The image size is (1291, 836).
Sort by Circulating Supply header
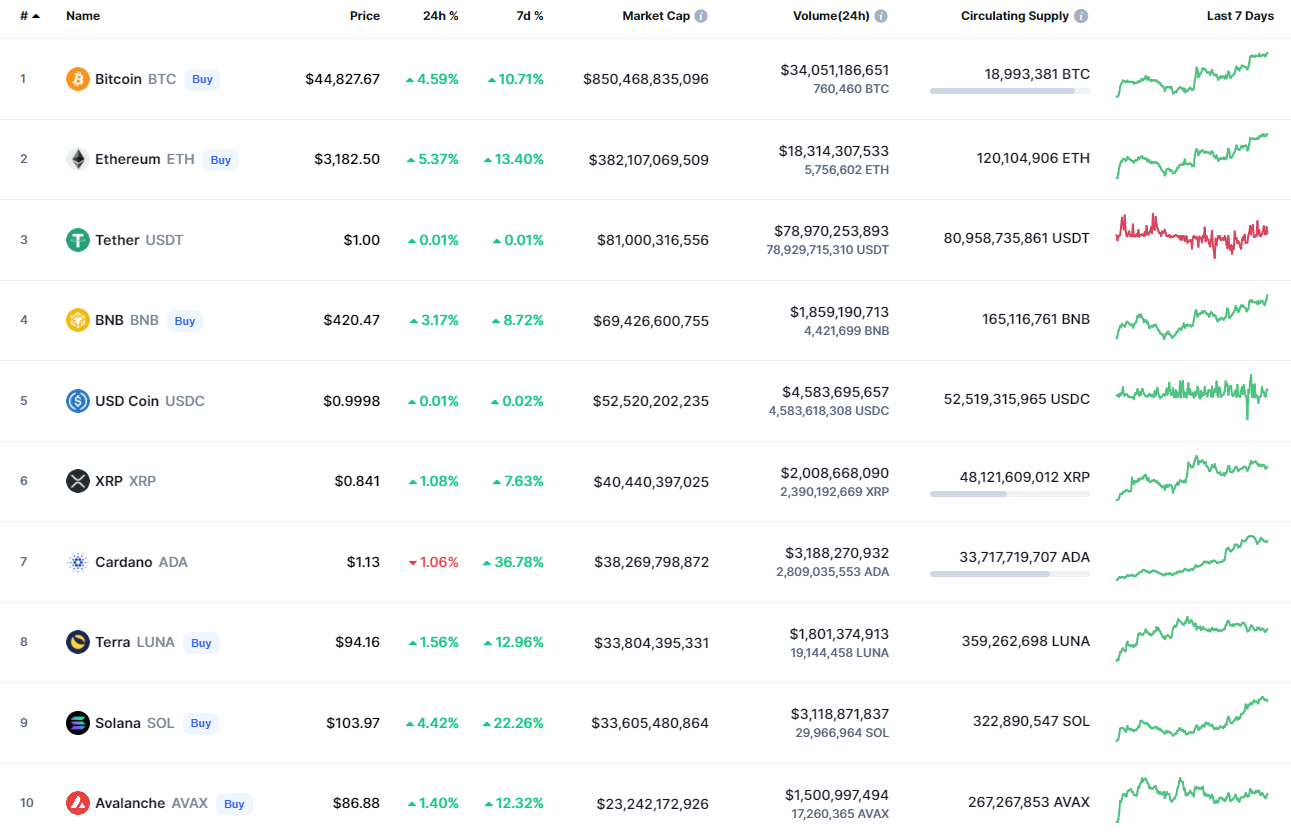tap(1015, 16)
